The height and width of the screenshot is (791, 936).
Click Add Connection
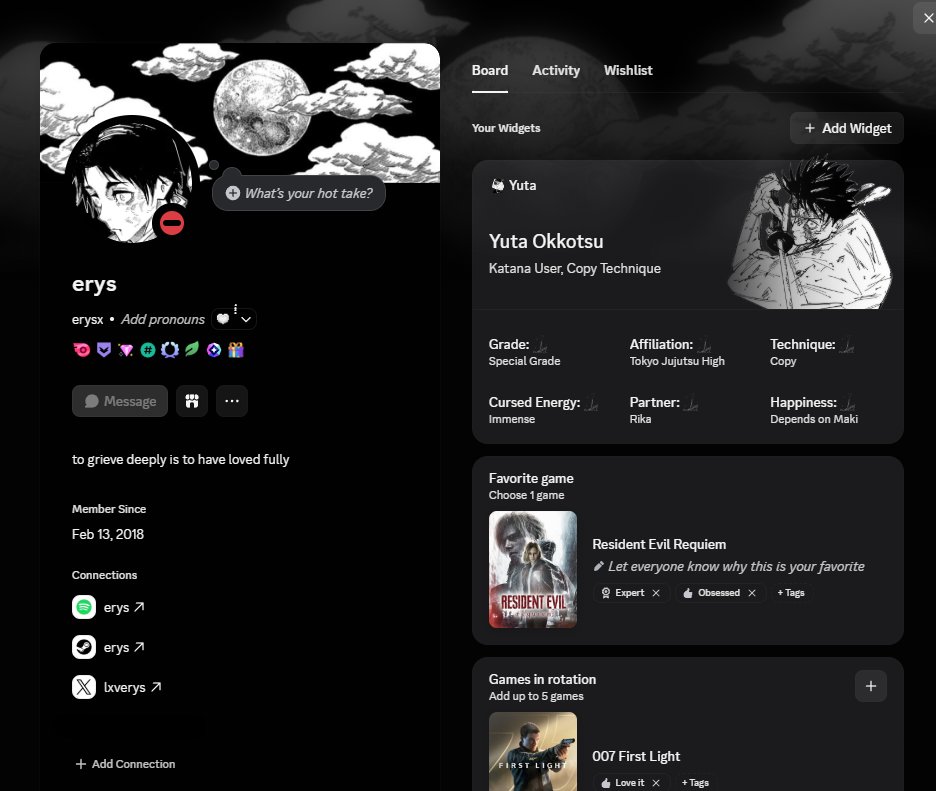pos(125,764)
